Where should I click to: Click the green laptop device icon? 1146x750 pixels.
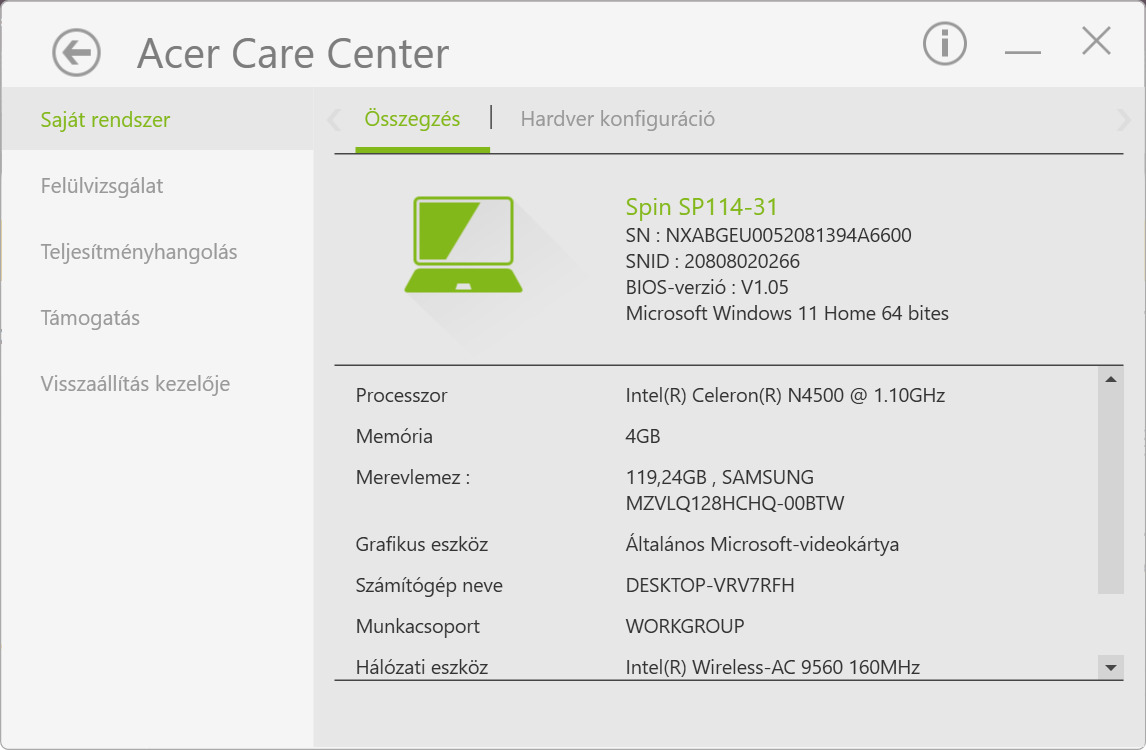coord(463,244)
